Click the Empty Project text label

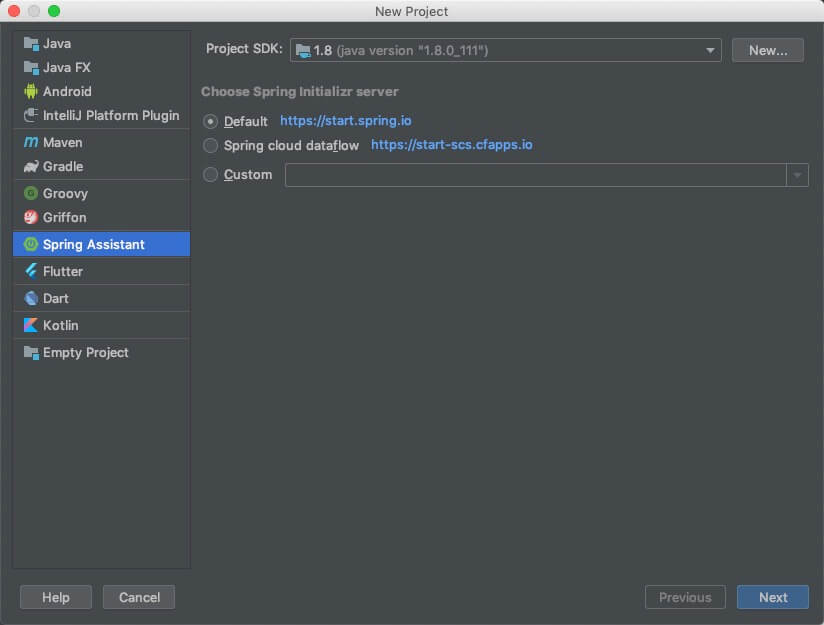[86, 353]
